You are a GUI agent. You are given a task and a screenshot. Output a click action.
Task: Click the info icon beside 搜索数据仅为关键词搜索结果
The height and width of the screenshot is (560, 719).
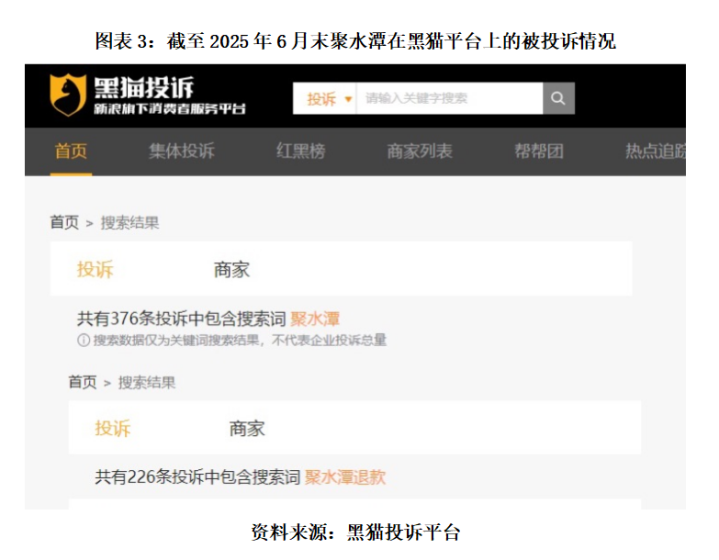click(x=83, y=340)
